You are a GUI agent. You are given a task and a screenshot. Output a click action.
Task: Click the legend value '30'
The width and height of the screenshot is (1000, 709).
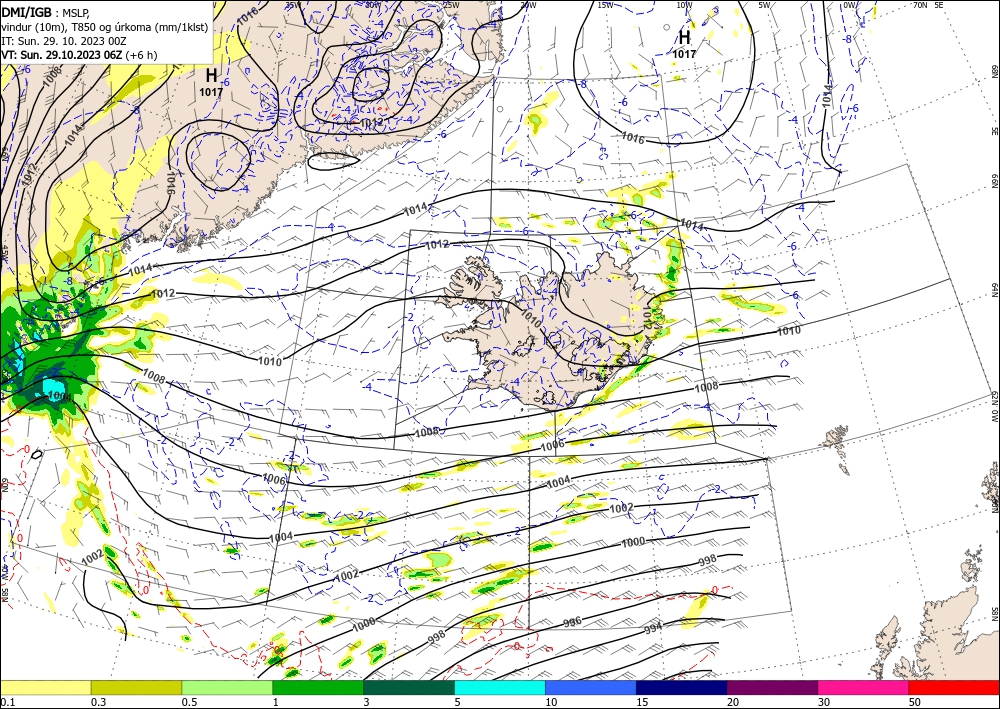pyautogui.click(x=825, y=702)
